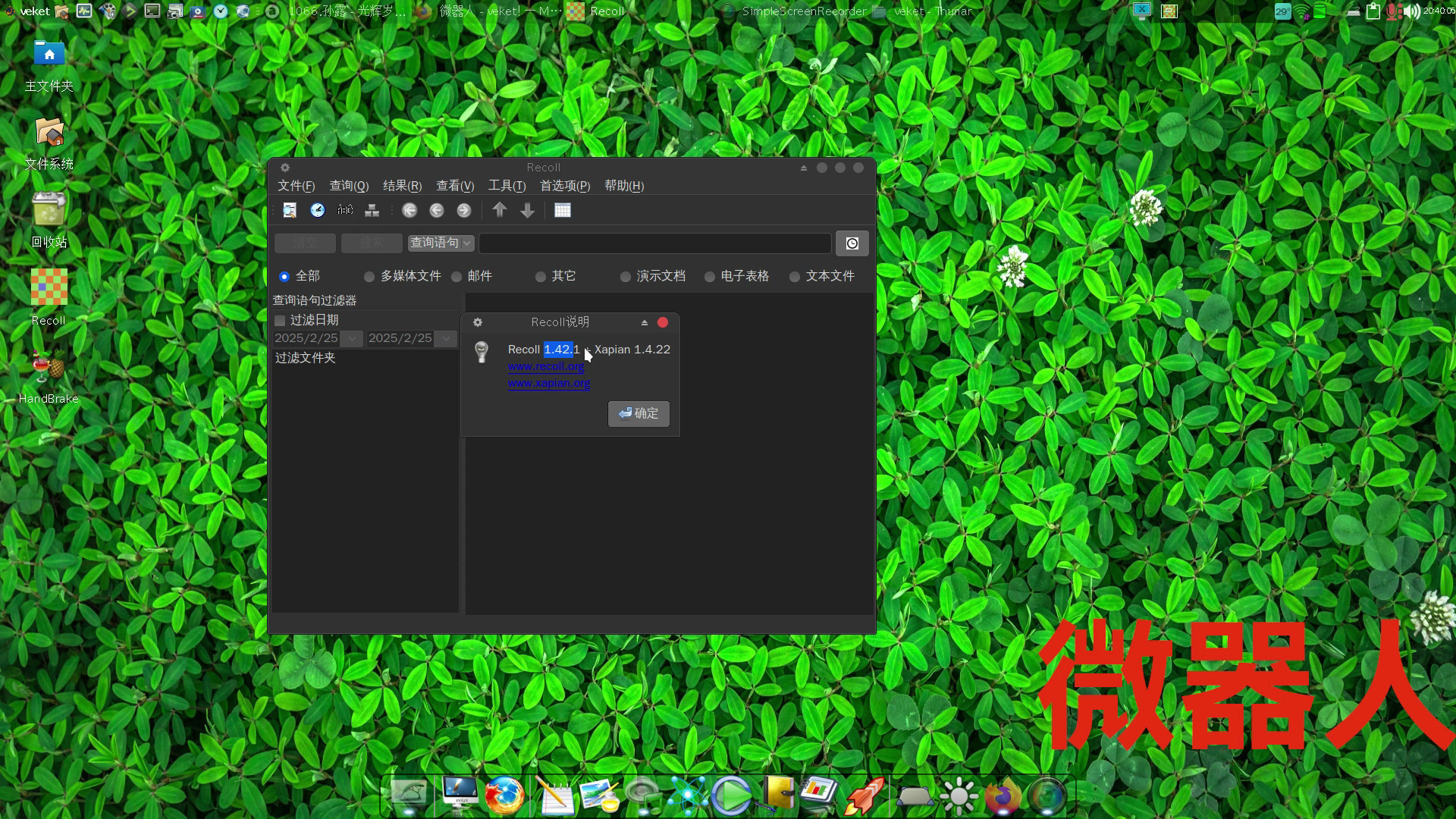Click the 确定 button in dialog
The width and height of the screenshot is (1456, 819).
pos(639,413)
